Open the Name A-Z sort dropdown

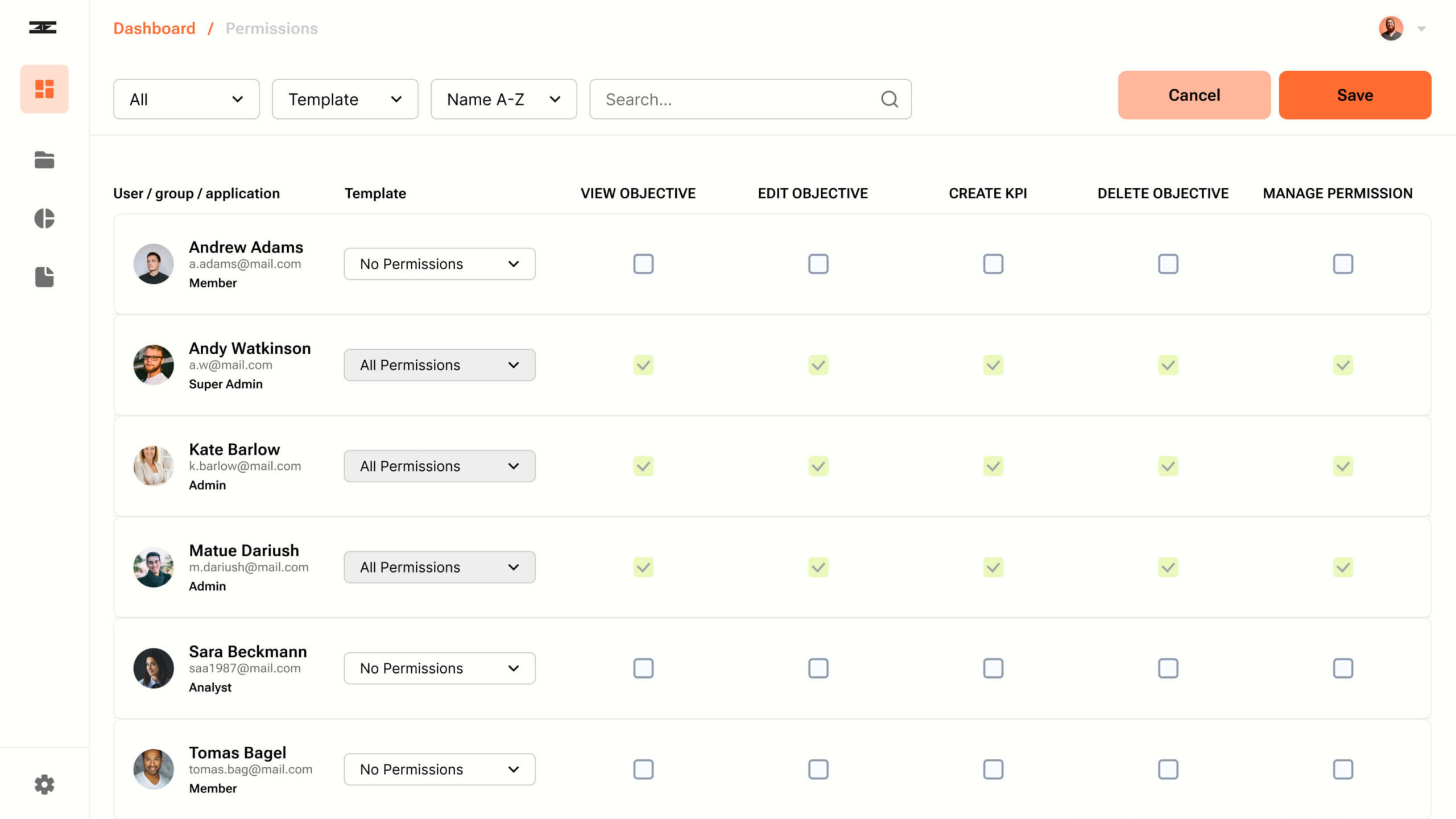503,100
